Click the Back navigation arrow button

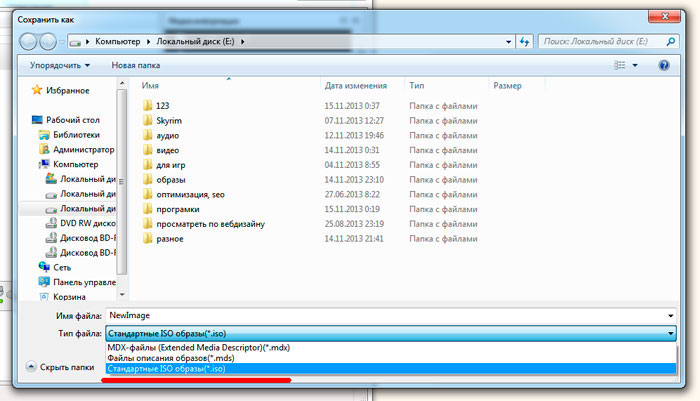click(28, 42)
